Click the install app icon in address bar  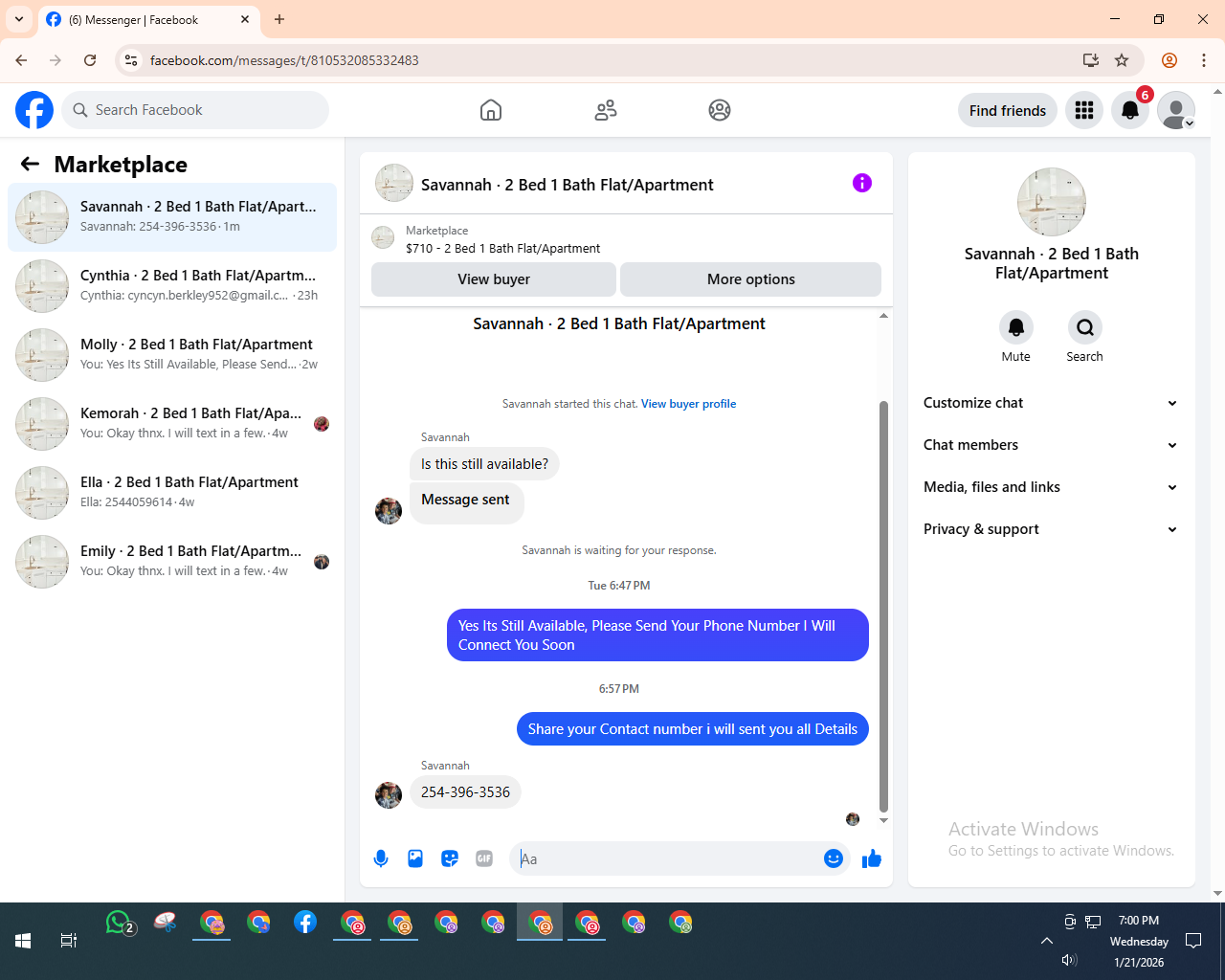point(1091,60)
